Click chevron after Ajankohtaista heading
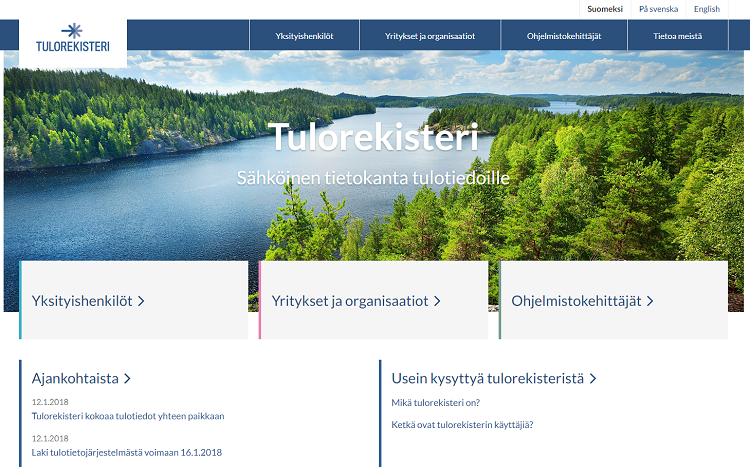The image size is (750, 467). coord(127,378)
